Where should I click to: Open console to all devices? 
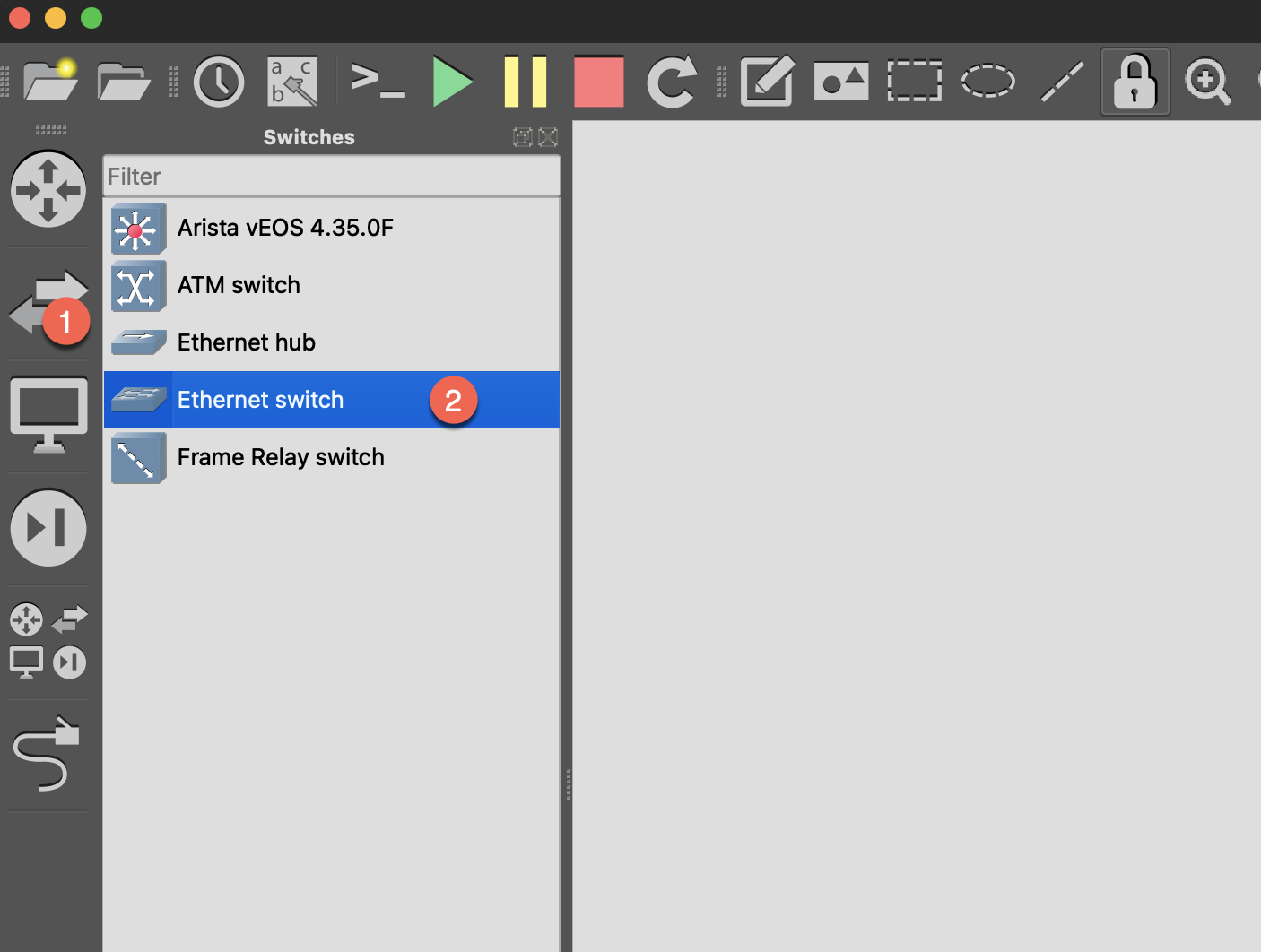(377, 82)
